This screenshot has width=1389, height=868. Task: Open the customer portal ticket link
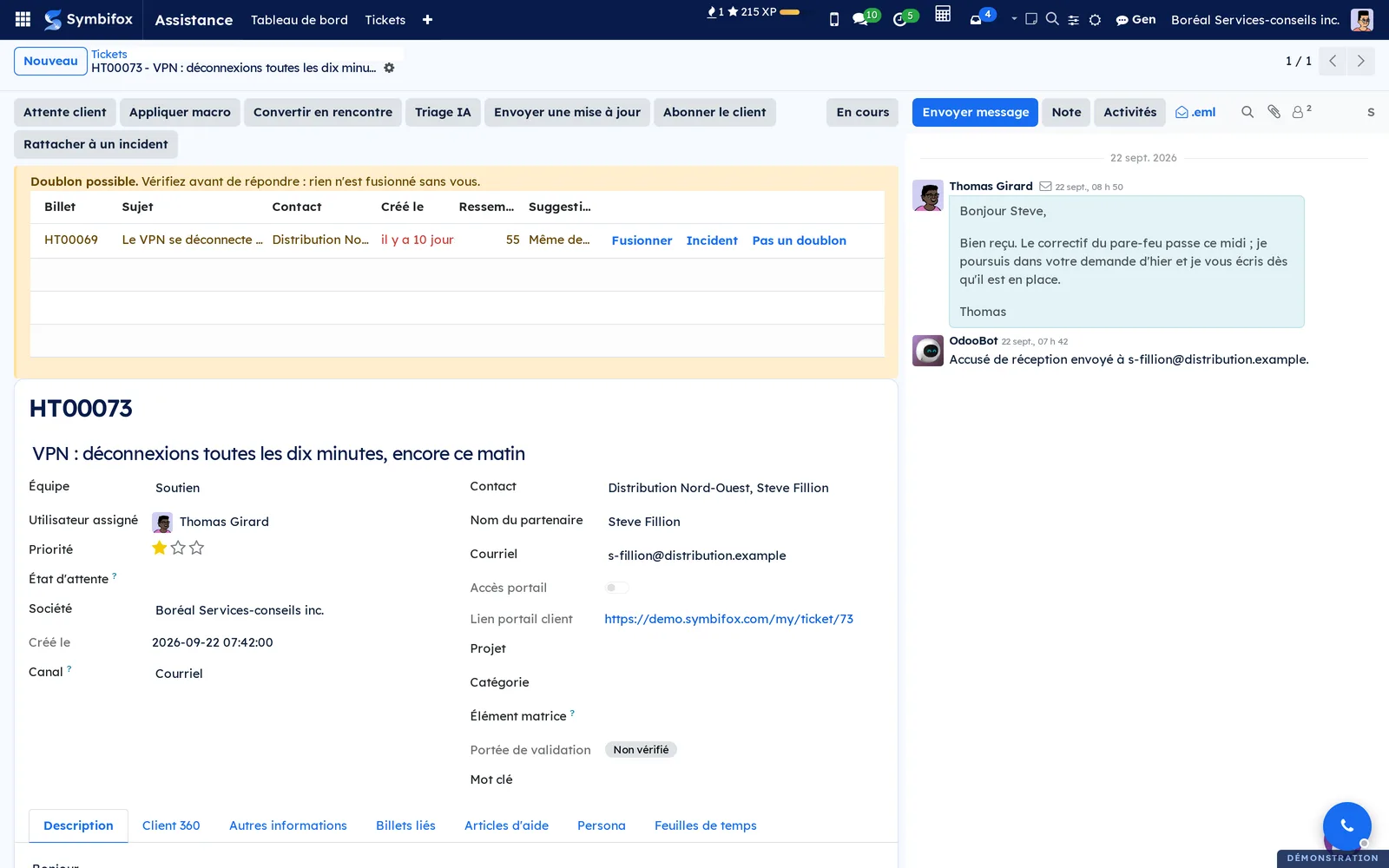(728, 619)
